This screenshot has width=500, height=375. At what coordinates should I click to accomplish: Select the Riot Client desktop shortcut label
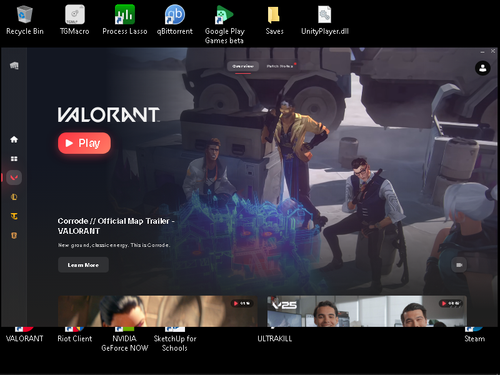tap(75, 338)
